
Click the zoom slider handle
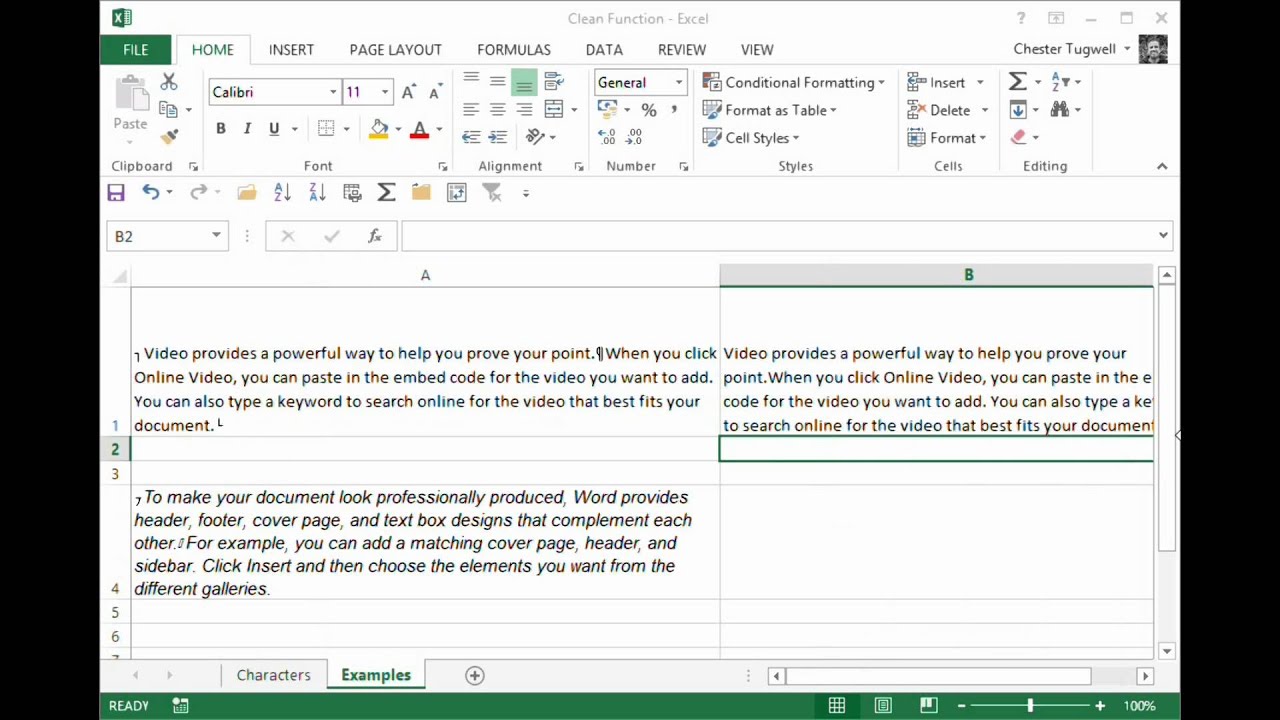point(1030,706)
